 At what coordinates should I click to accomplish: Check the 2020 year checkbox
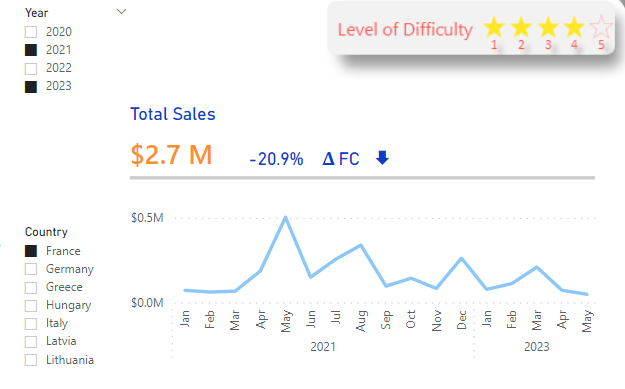31,32
